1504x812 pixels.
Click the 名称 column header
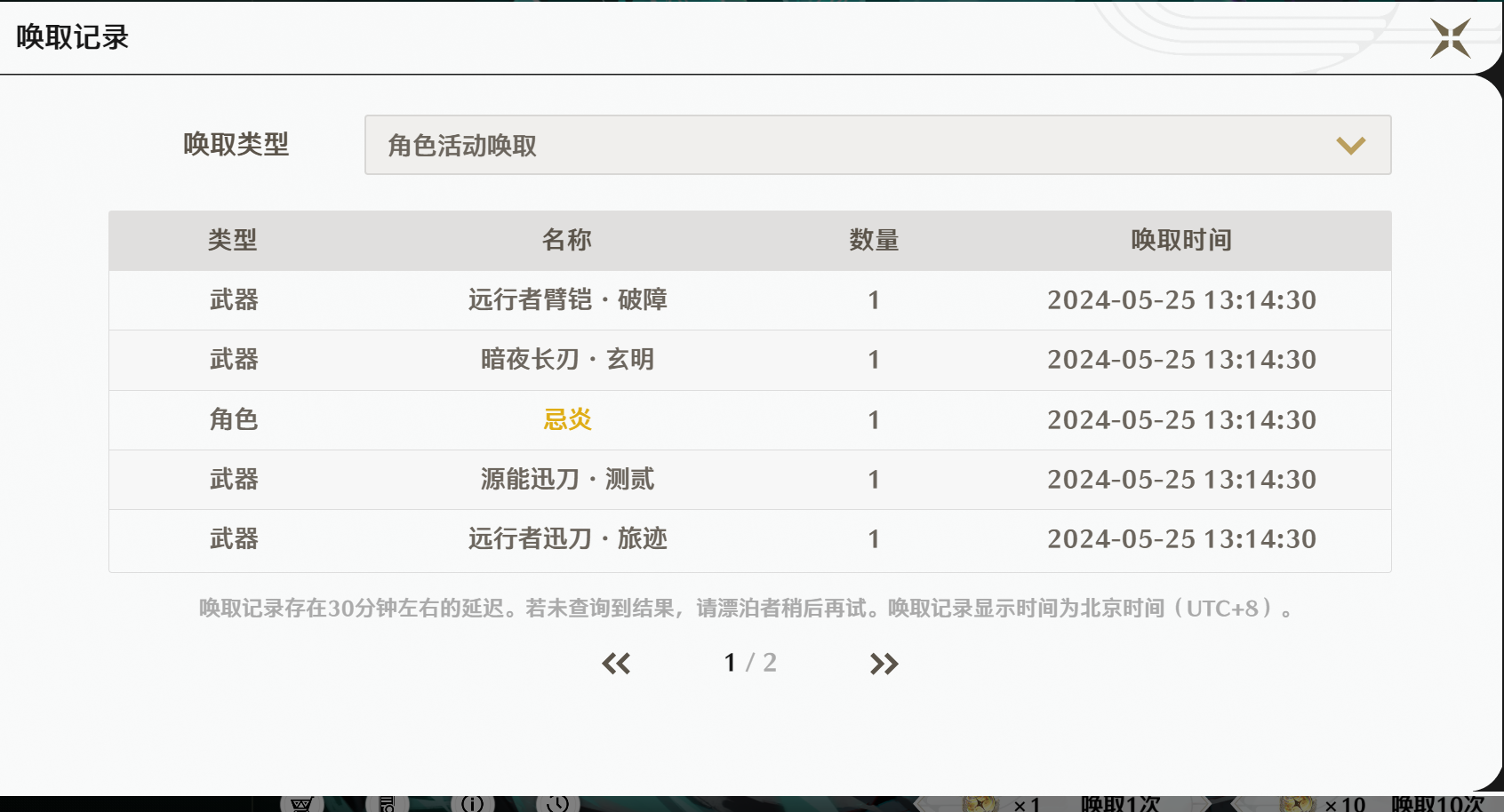567,240
